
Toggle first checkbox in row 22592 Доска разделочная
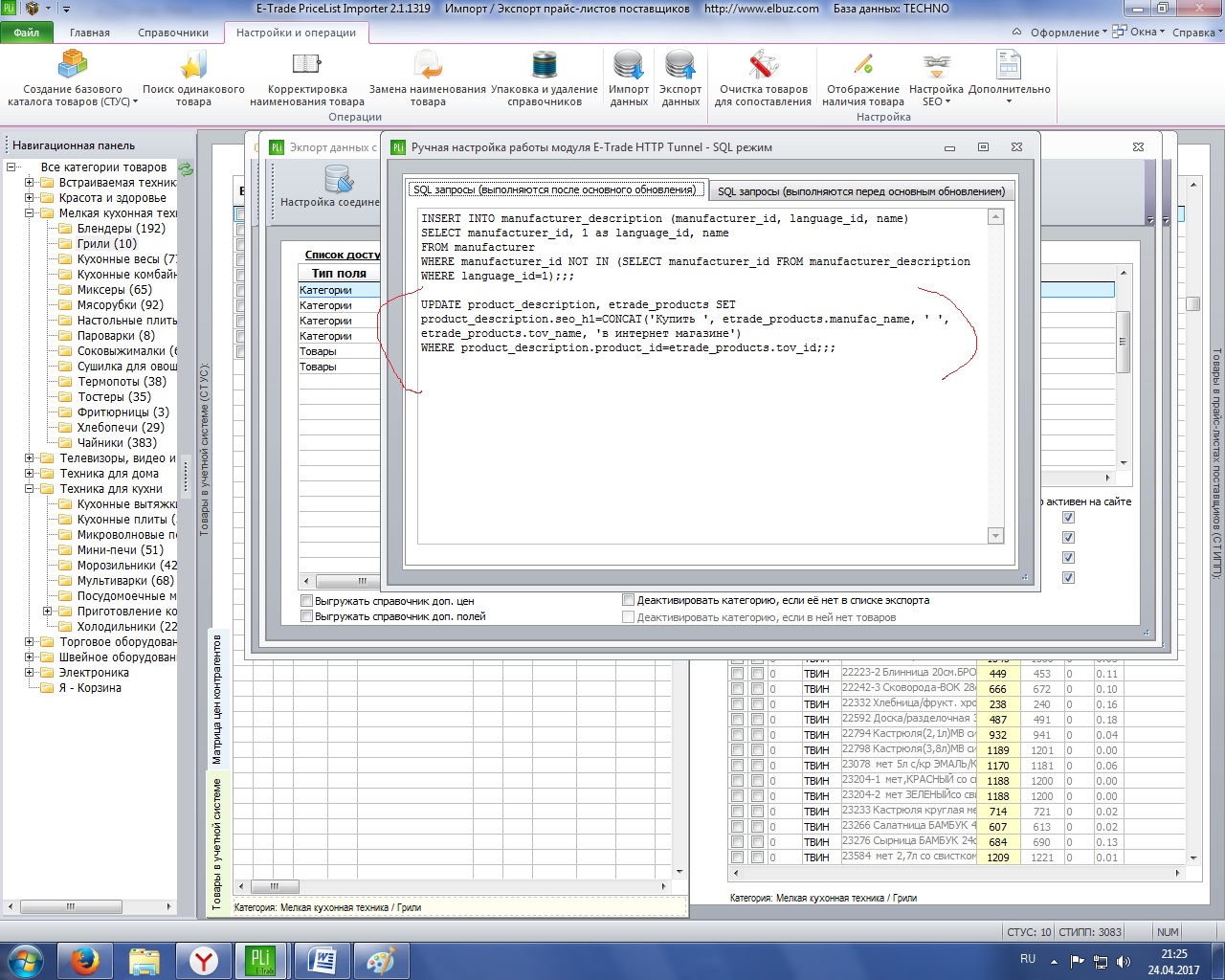[737, 720]
